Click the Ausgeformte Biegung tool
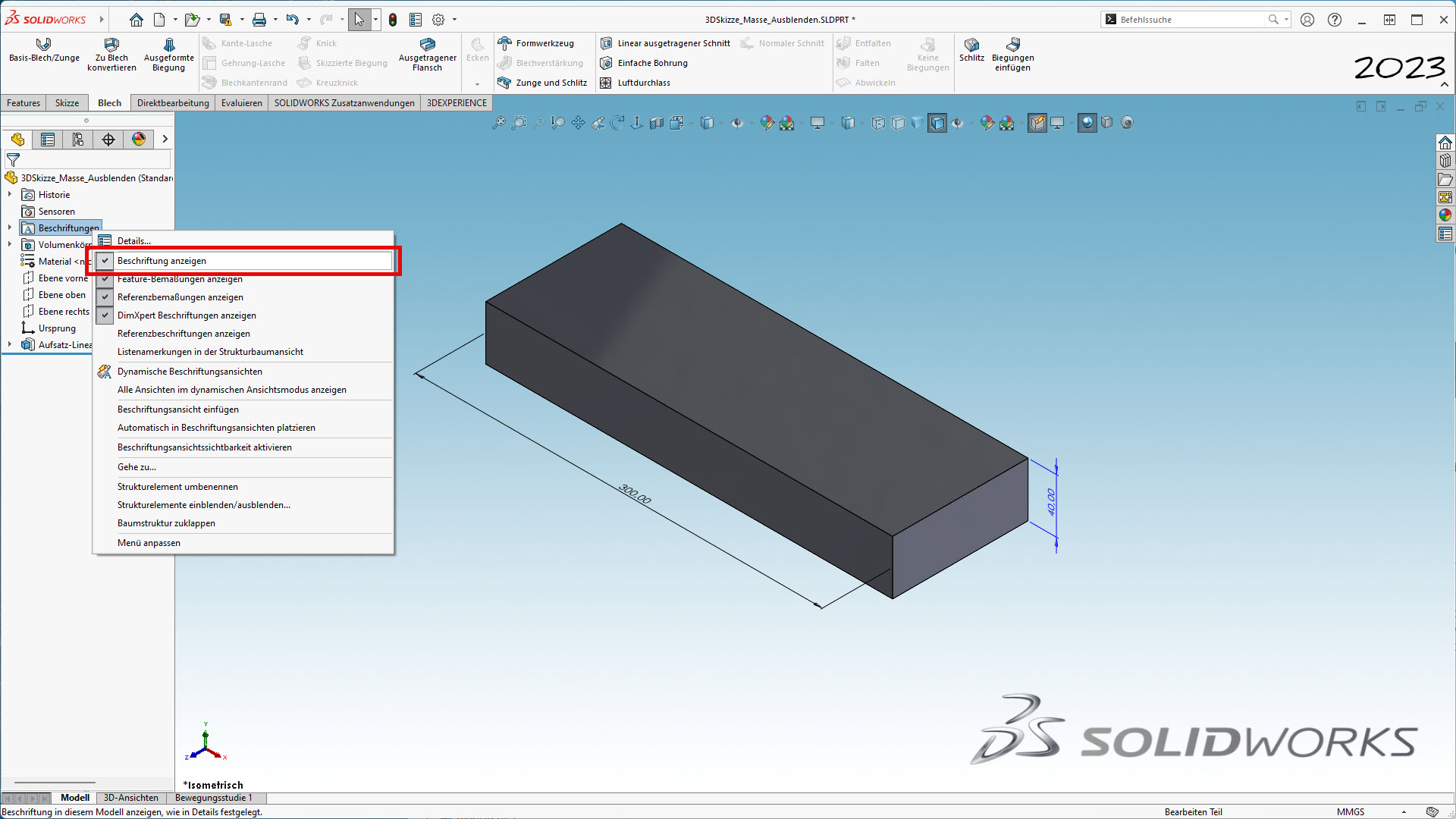1456x819 pixels. point(169,55)
